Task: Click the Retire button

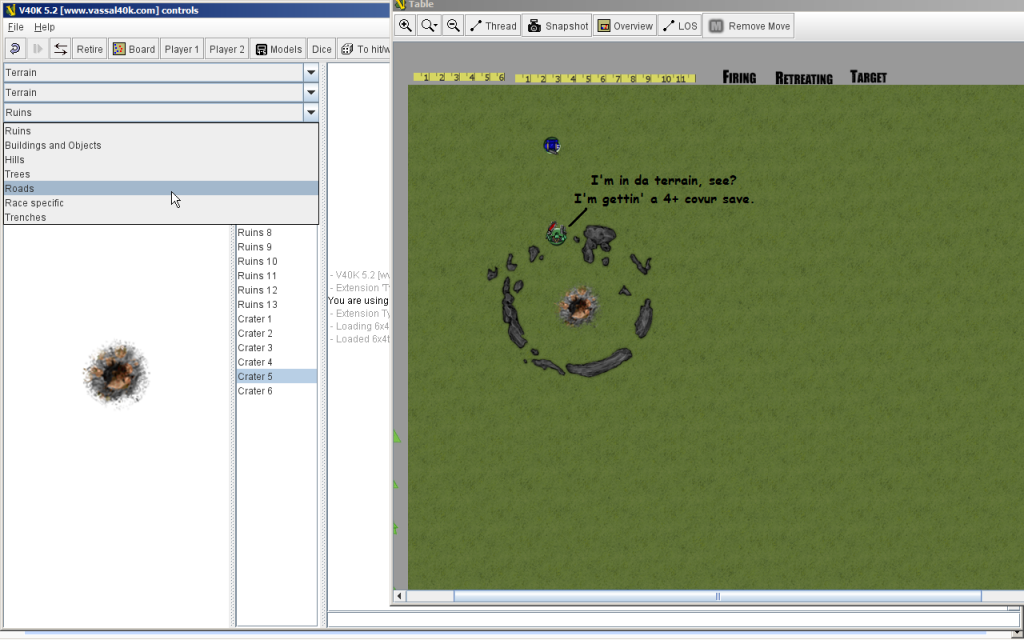Action: pyautogui.click(x=89, y=49)
